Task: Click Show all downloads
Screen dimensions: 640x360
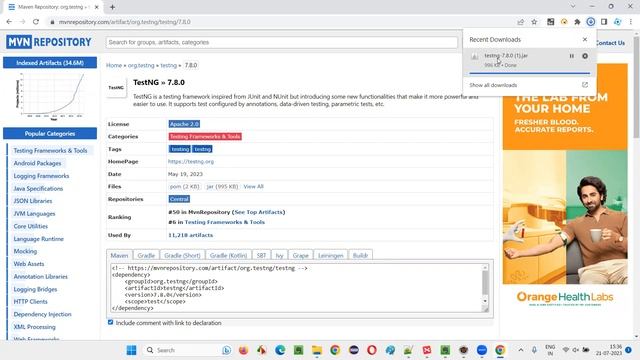Action: [x=493, y=85]
